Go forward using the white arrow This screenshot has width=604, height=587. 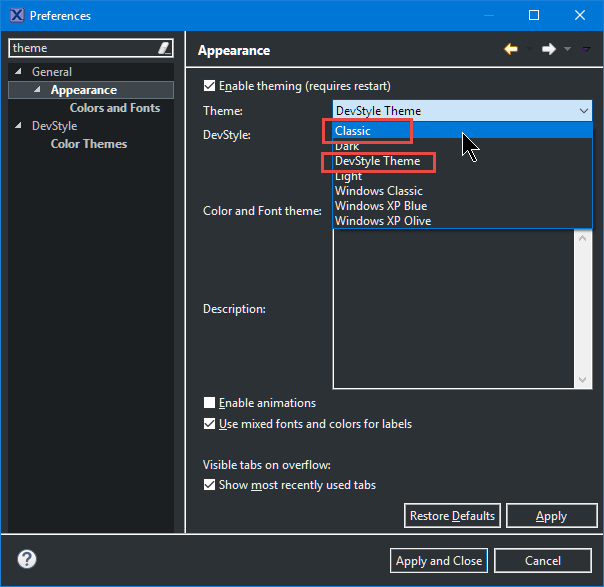tap(548, 49)
